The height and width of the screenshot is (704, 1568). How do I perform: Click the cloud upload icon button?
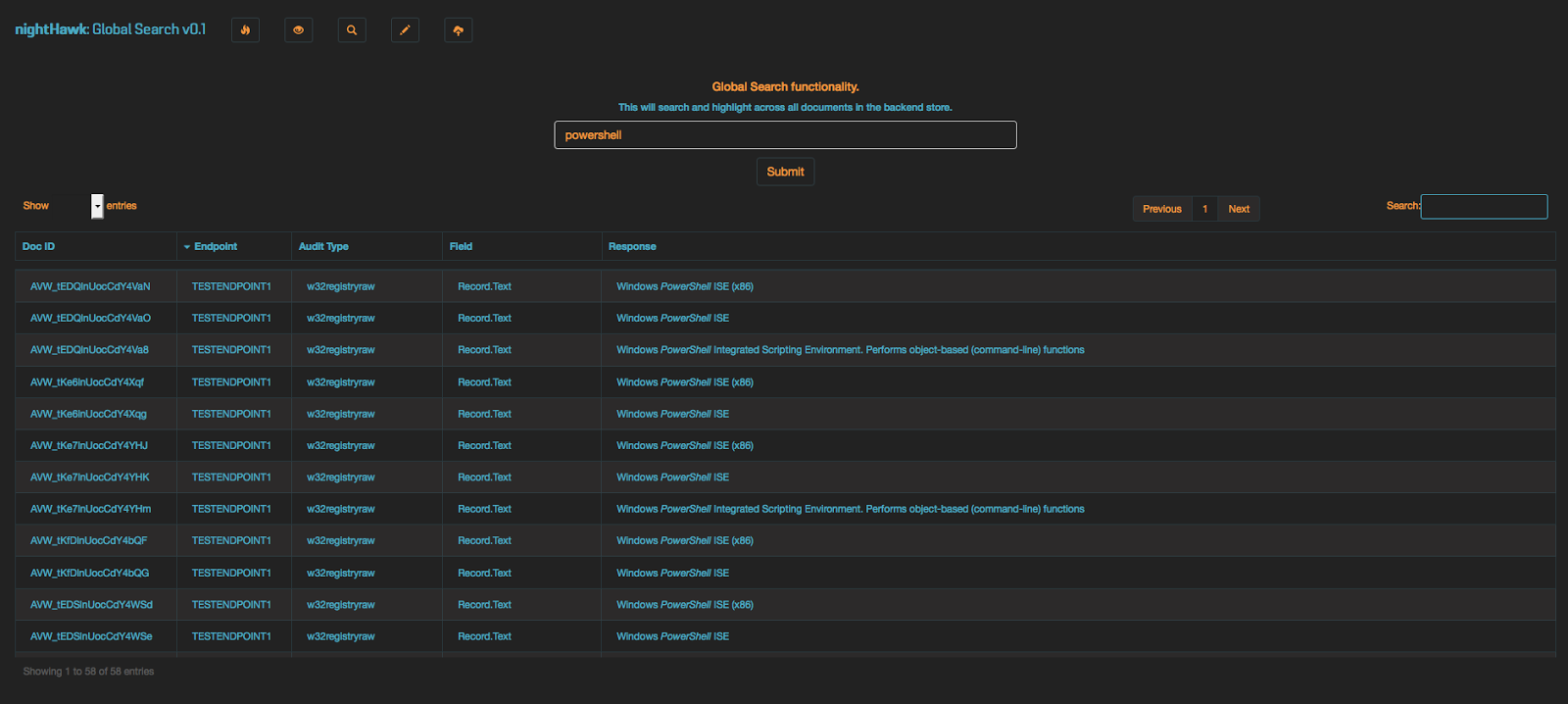click(x=459, y=30)
